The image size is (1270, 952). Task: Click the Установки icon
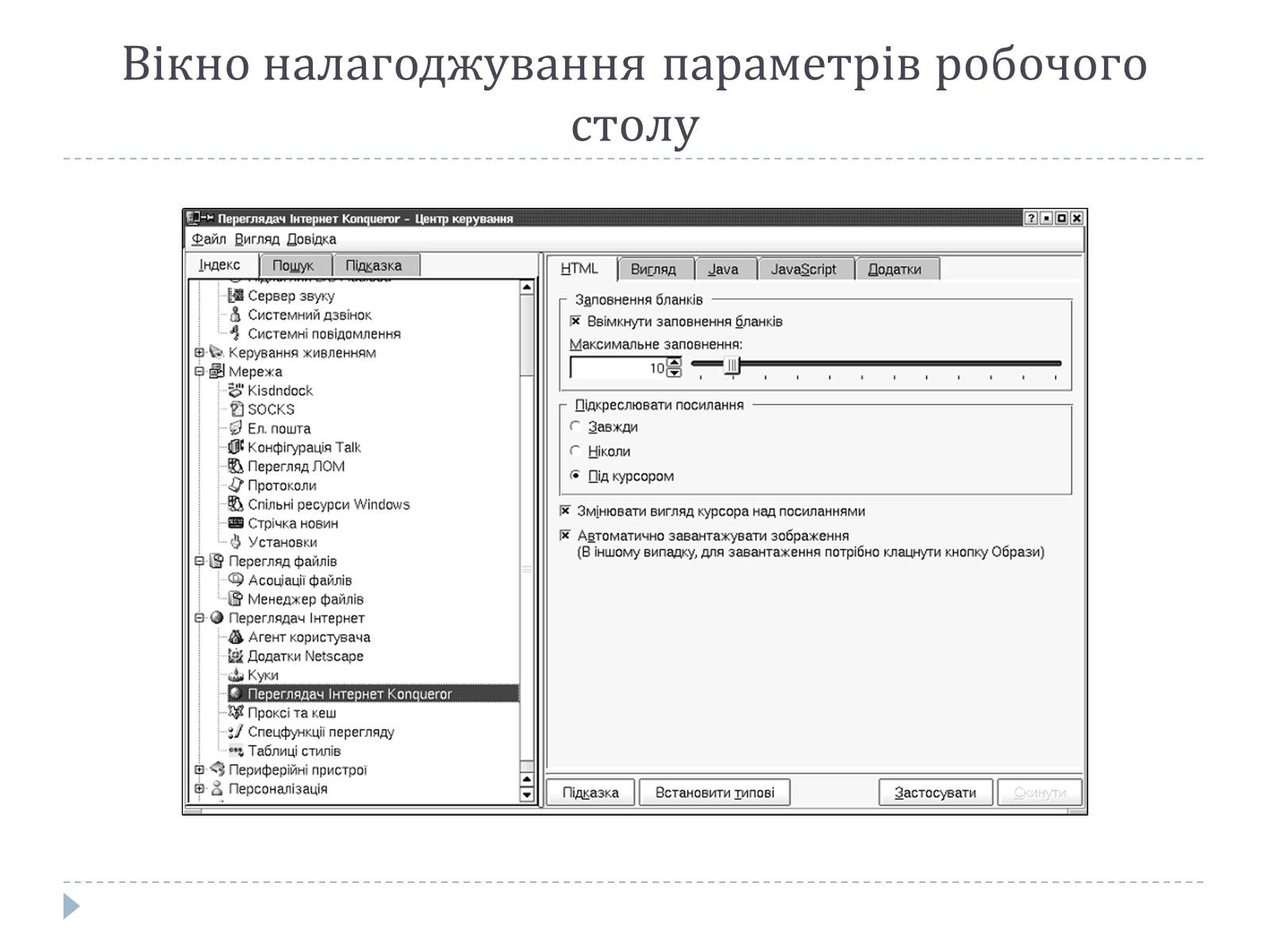[x=235, y=543]
